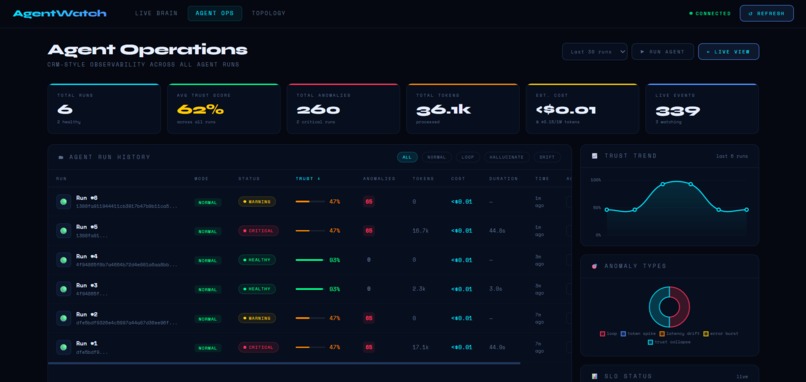Screen dimensions: 806x382
Task: Click the trust progress bar of Run #6
Action: coord(310,202)
